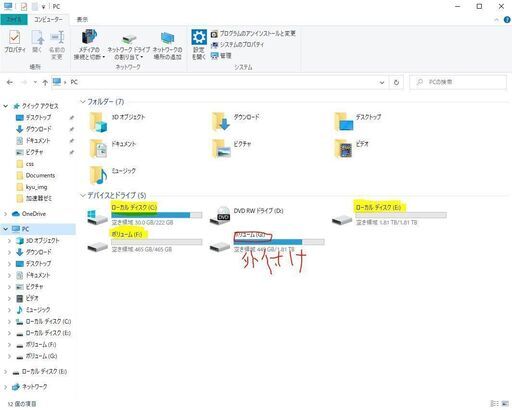The image size is (512, 410).
Task: Select the ミュージック folder in main pane
Action: (113, 175)
